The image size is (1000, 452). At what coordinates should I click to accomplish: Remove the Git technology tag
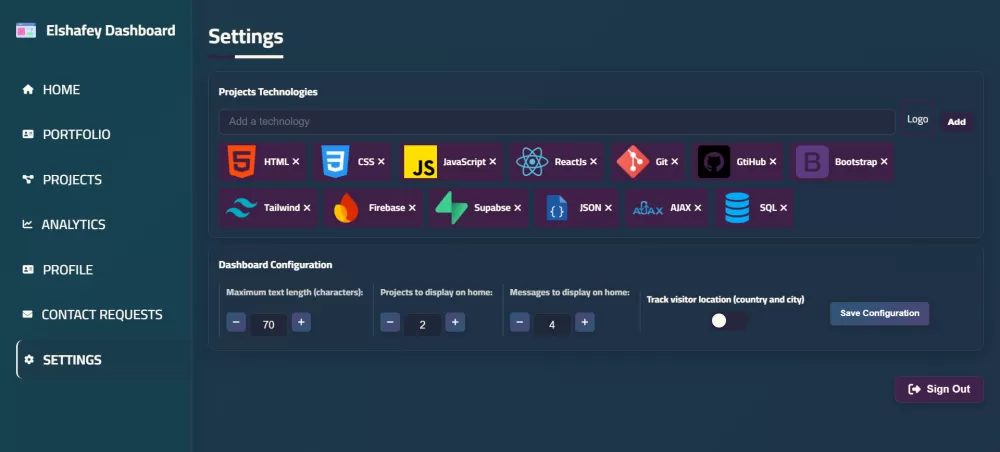pos(675,162)
